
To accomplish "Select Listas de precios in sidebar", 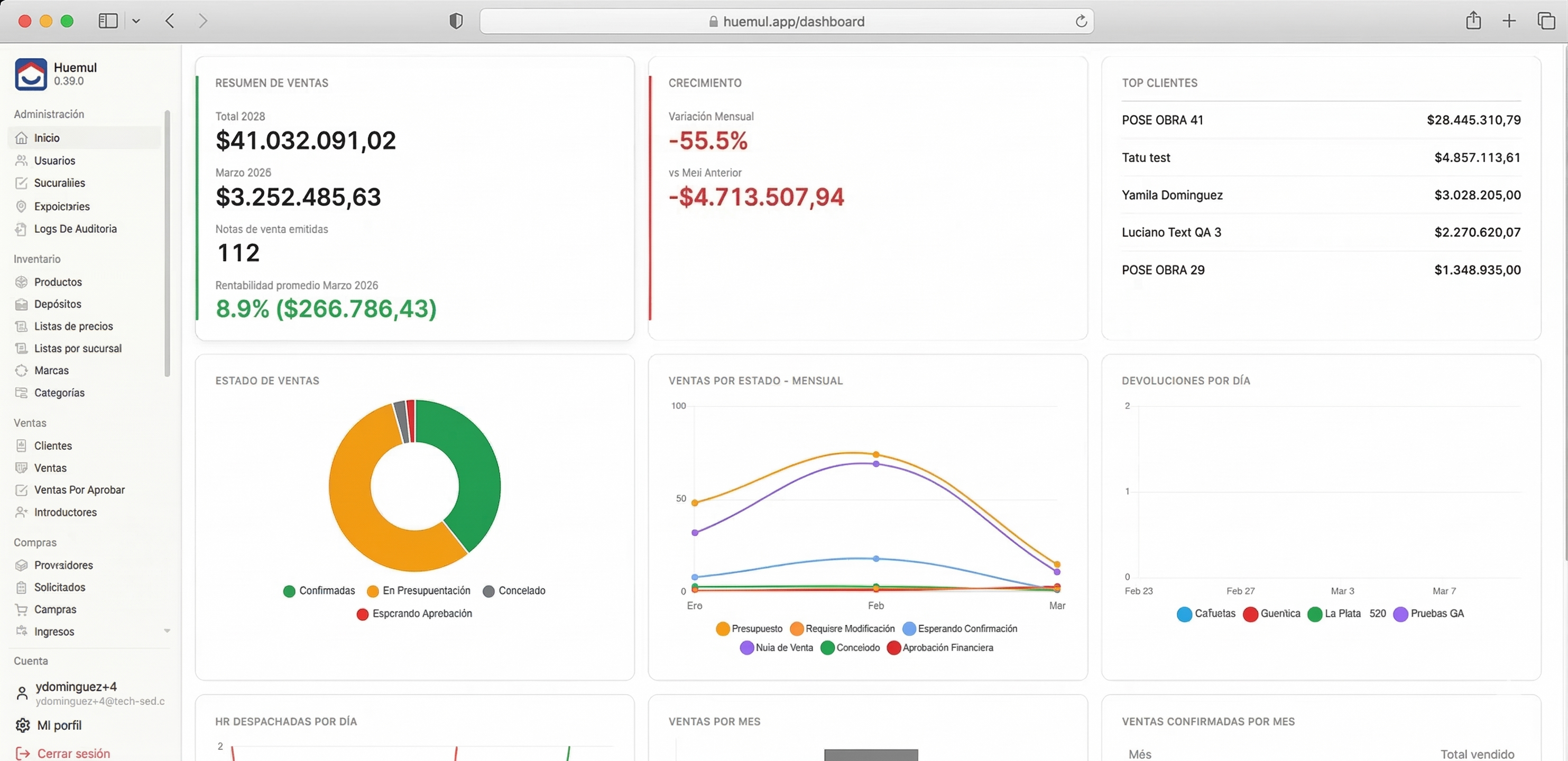I will click(x=73, y=327).
